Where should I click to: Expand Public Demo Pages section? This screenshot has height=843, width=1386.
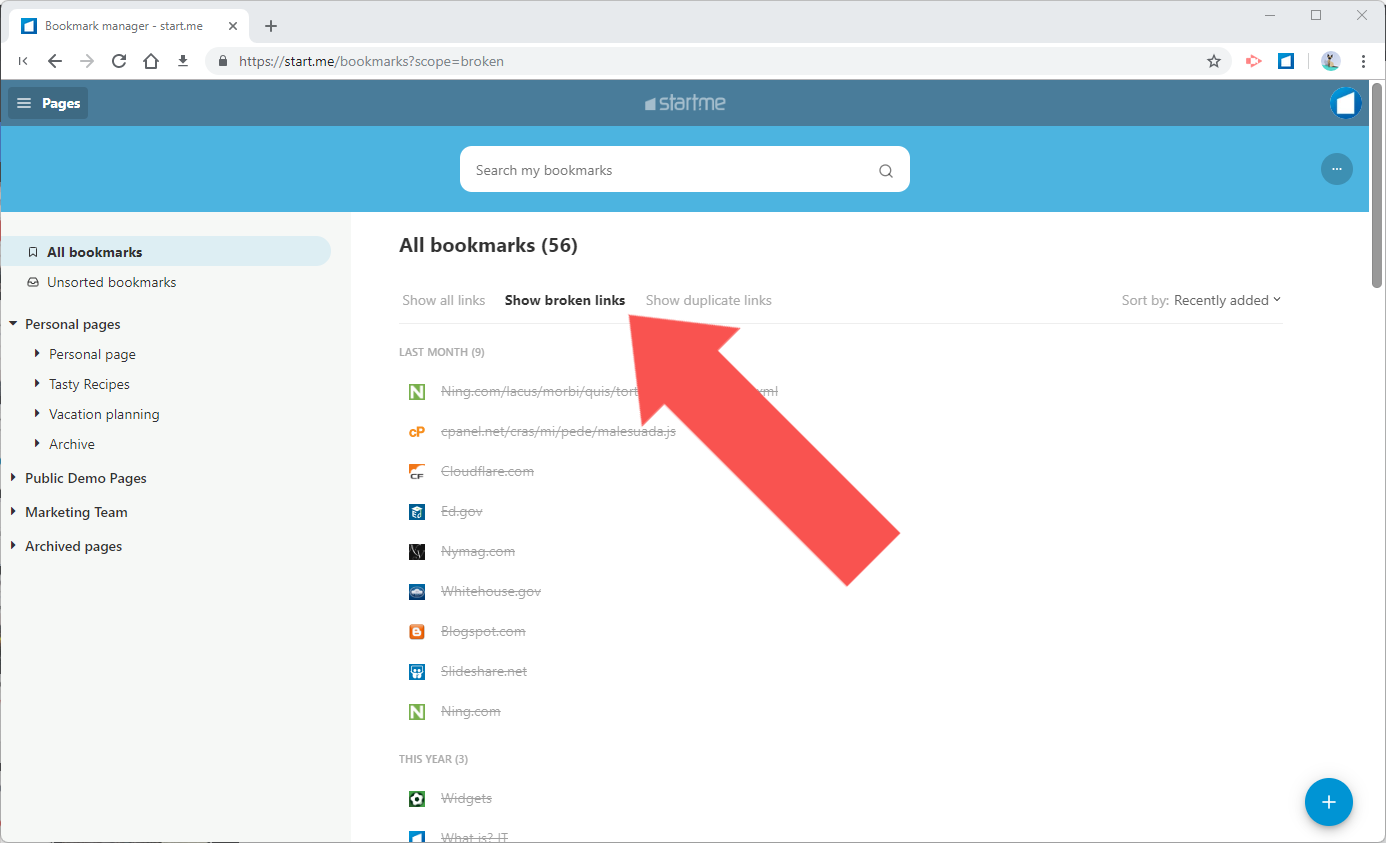pyautogui.click(x=13, y=478)
